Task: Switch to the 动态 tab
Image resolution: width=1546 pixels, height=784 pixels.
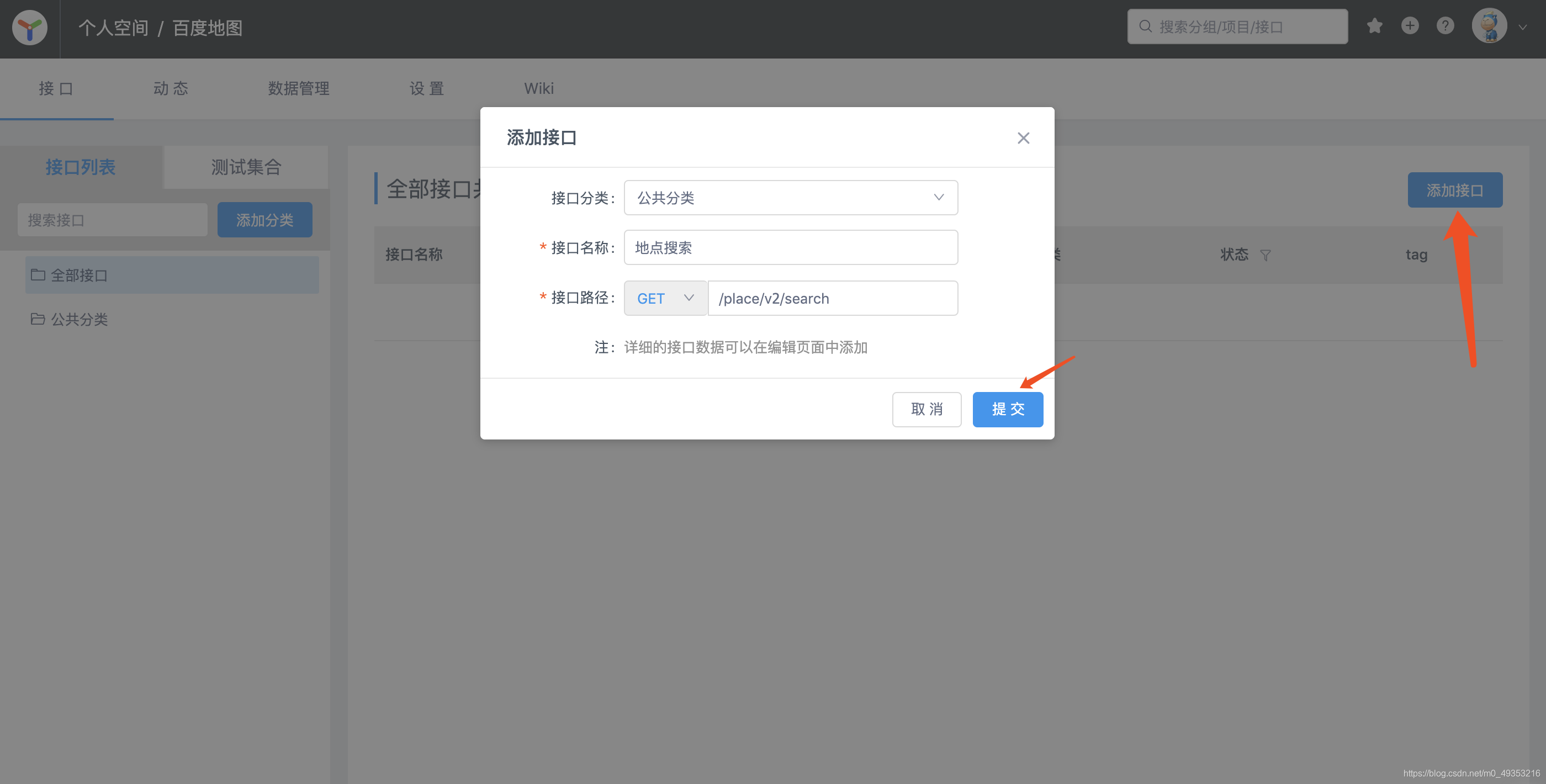Action: (x=171, y=88)
